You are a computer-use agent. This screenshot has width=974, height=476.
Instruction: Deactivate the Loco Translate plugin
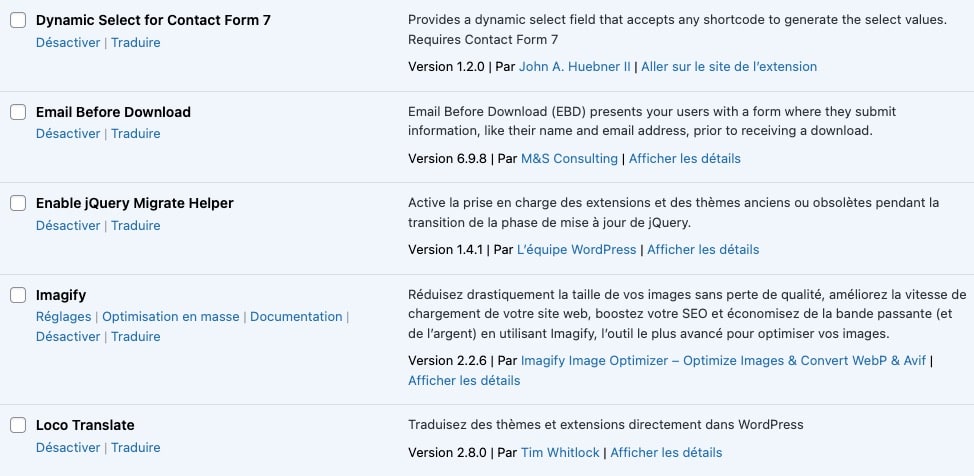coord(68,447)
